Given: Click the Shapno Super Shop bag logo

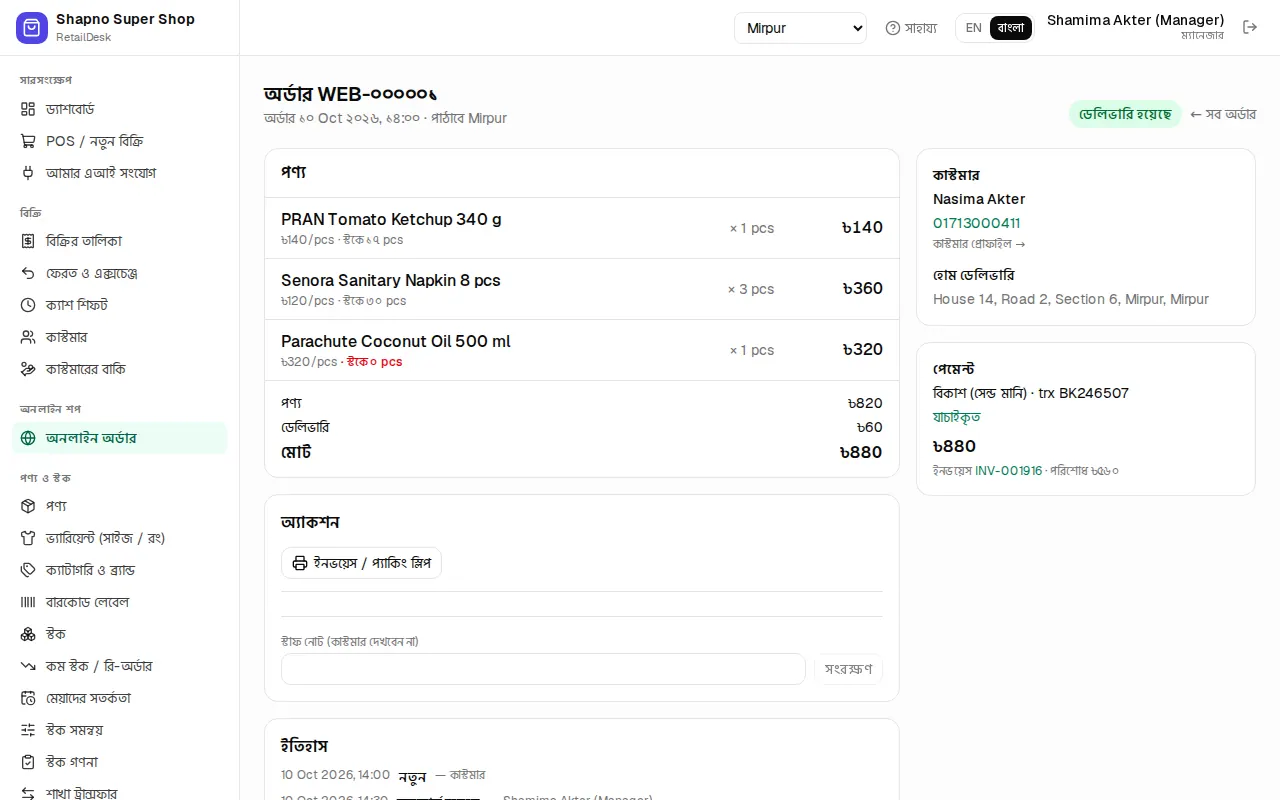Looking at the screenshot, I should pyautogui.click(x=32, y=28).
